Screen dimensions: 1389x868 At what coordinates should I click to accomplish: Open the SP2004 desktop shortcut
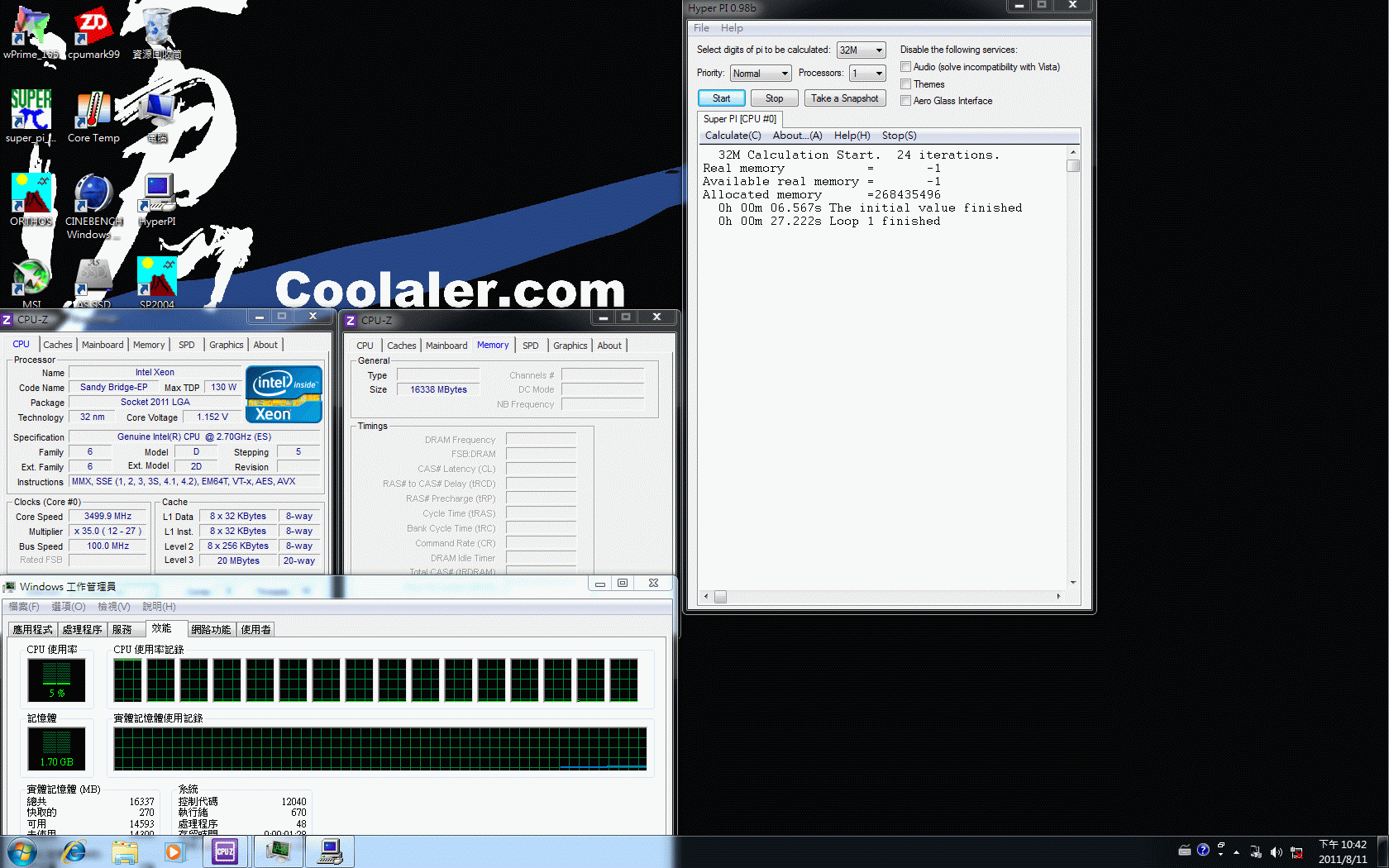(x=157, y=283)
